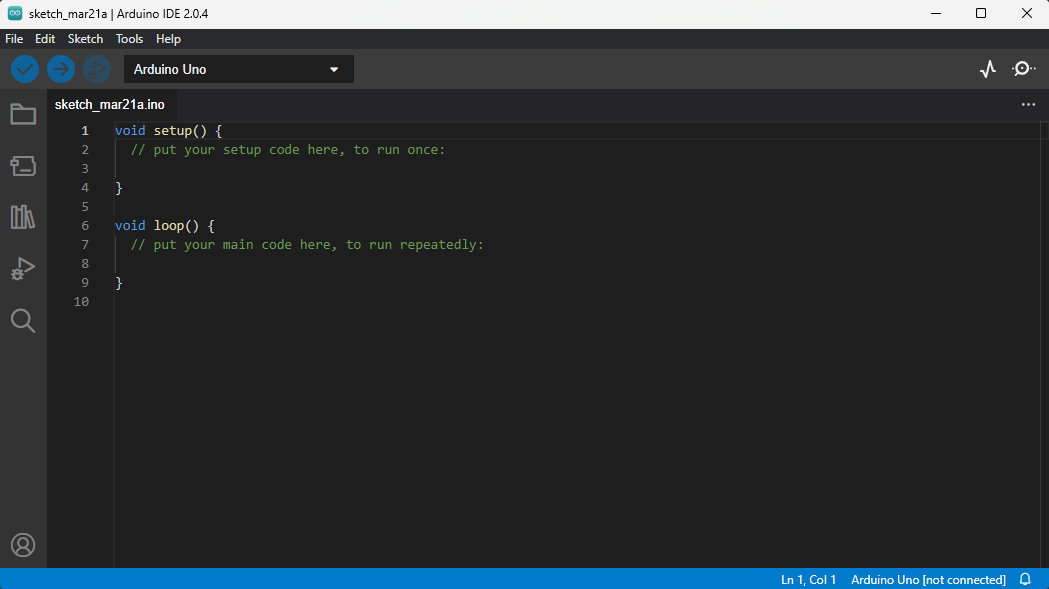Click the 'put your main code here' comment
The width and height of the screenshot is (1049, 589).
[x=307, y=245]
